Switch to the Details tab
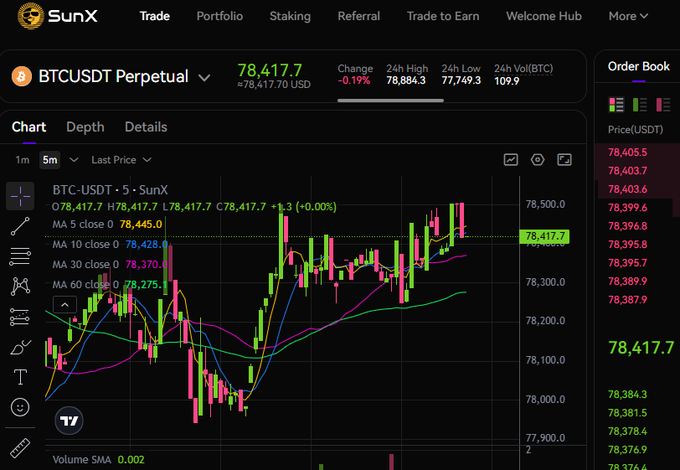Image resolution: width=680 pixels, height=470 pixels. [146, 127]
